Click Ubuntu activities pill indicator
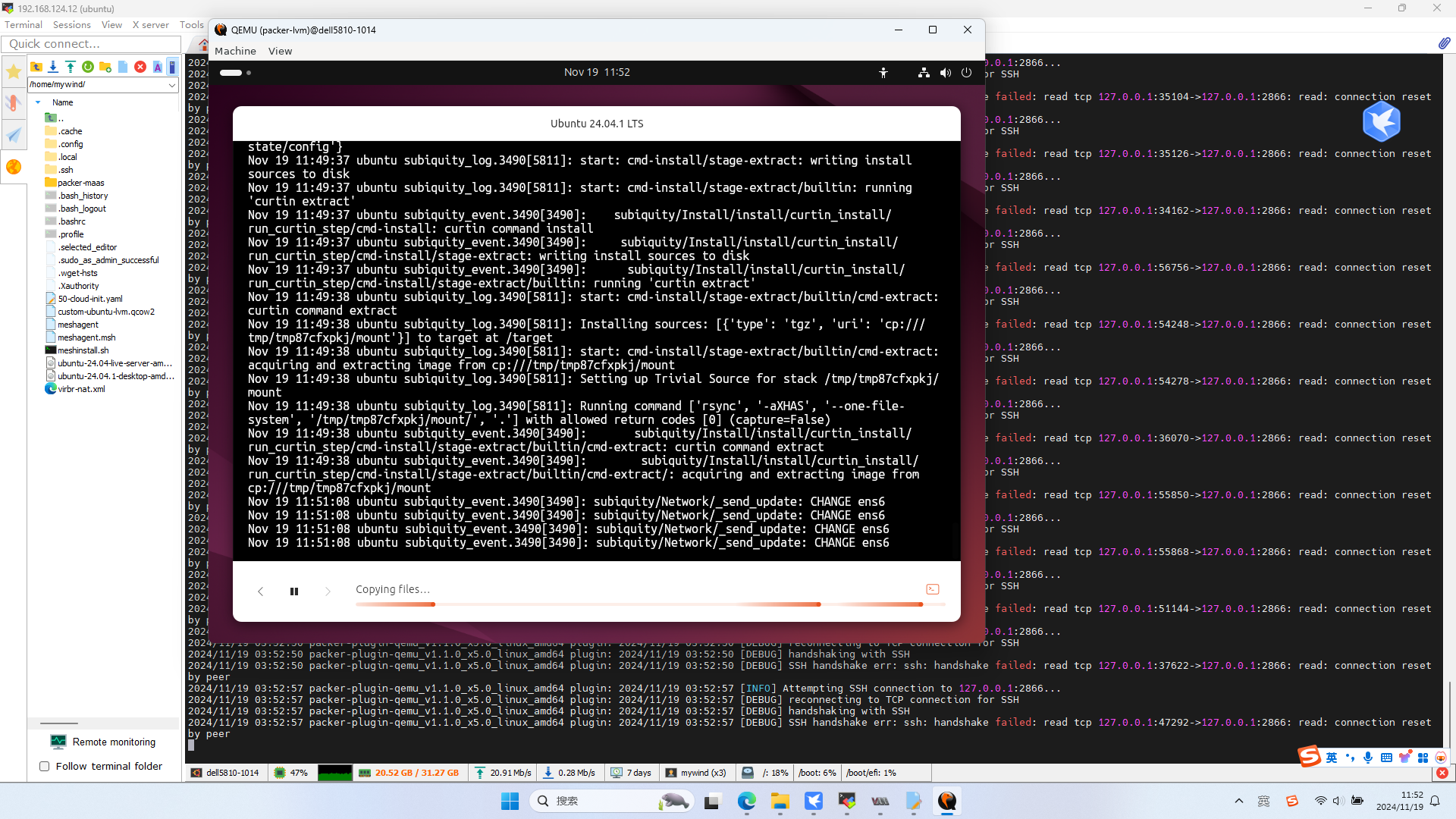 234,73
